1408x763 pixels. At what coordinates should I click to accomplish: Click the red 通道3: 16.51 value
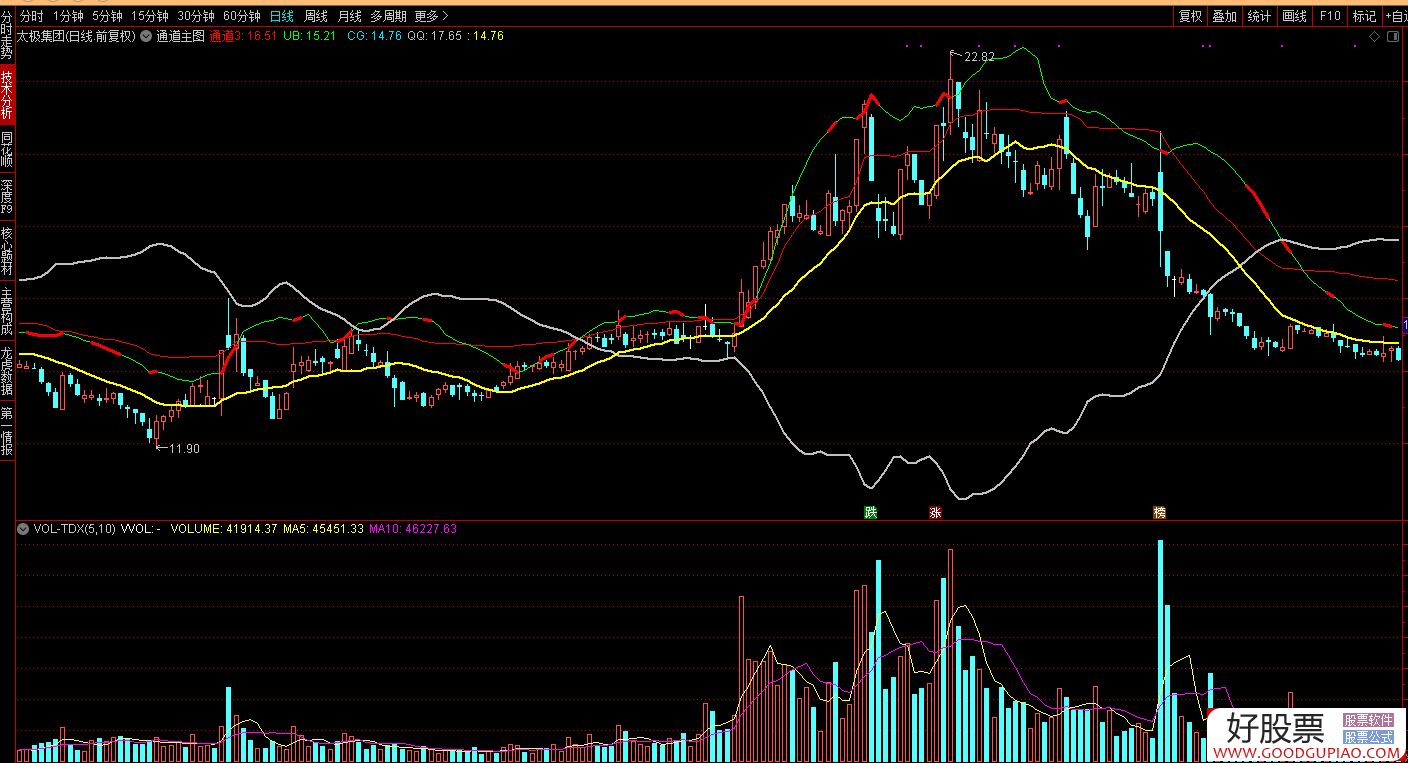[243, 35]
